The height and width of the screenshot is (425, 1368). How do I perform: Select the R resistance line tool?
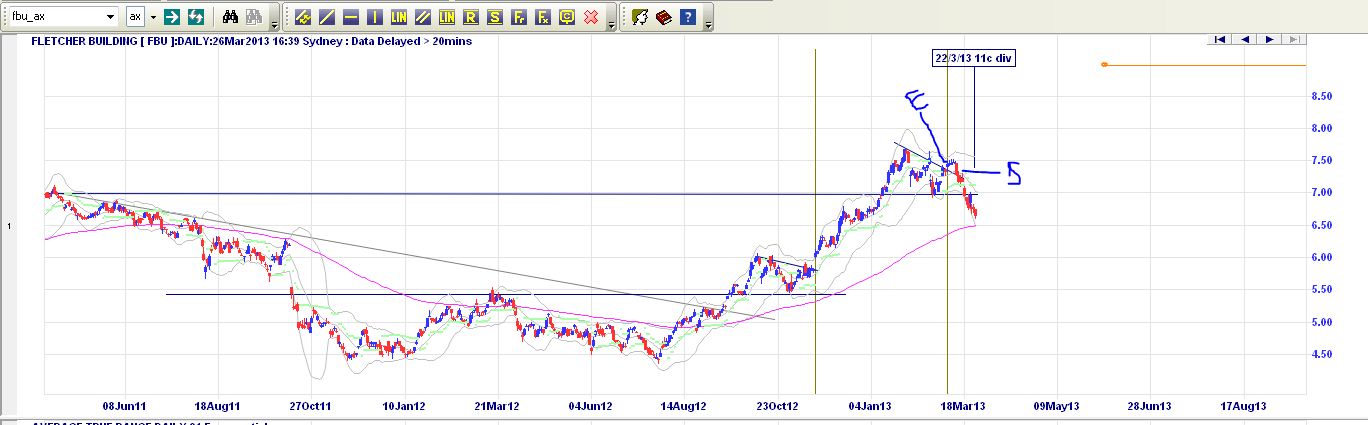point(471,17)
